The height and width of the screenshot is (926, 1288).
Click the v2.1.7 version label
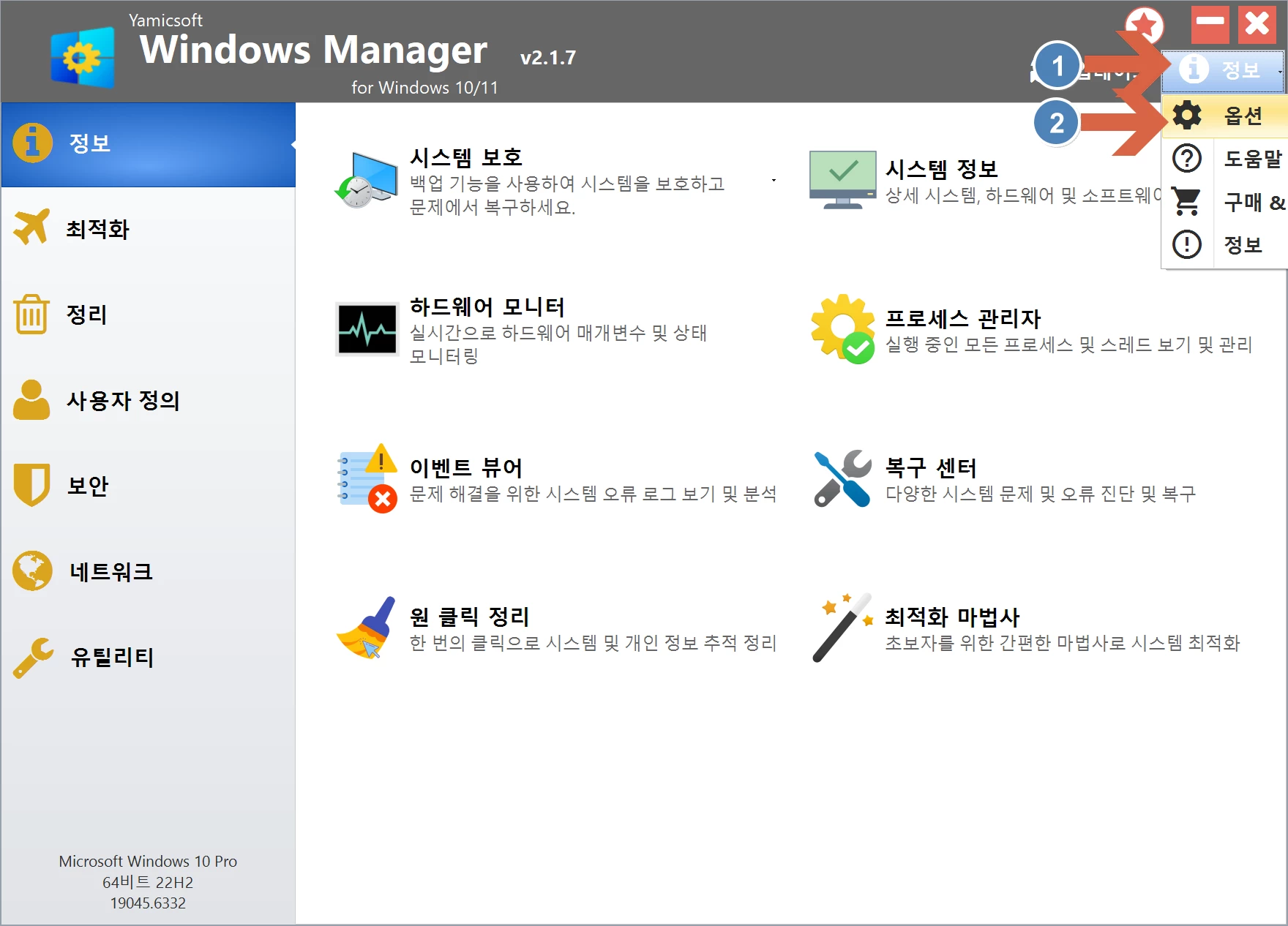click(548, 57)
